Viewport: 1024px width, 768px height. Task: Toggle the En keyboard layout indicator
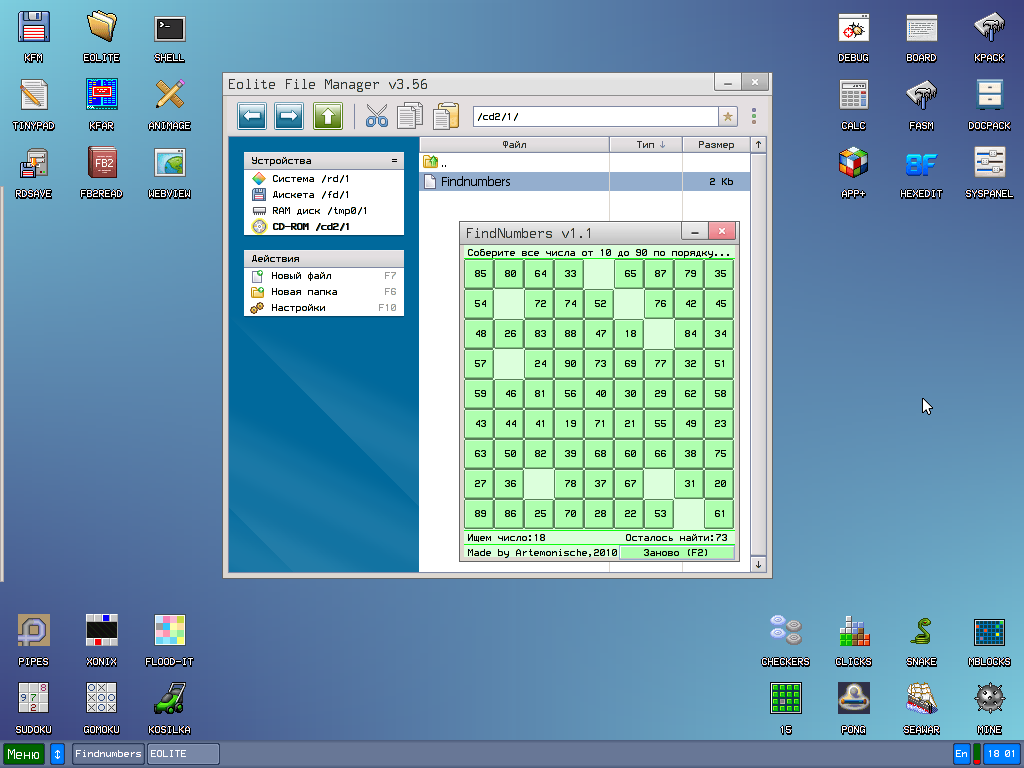click(x=961, y=754)
